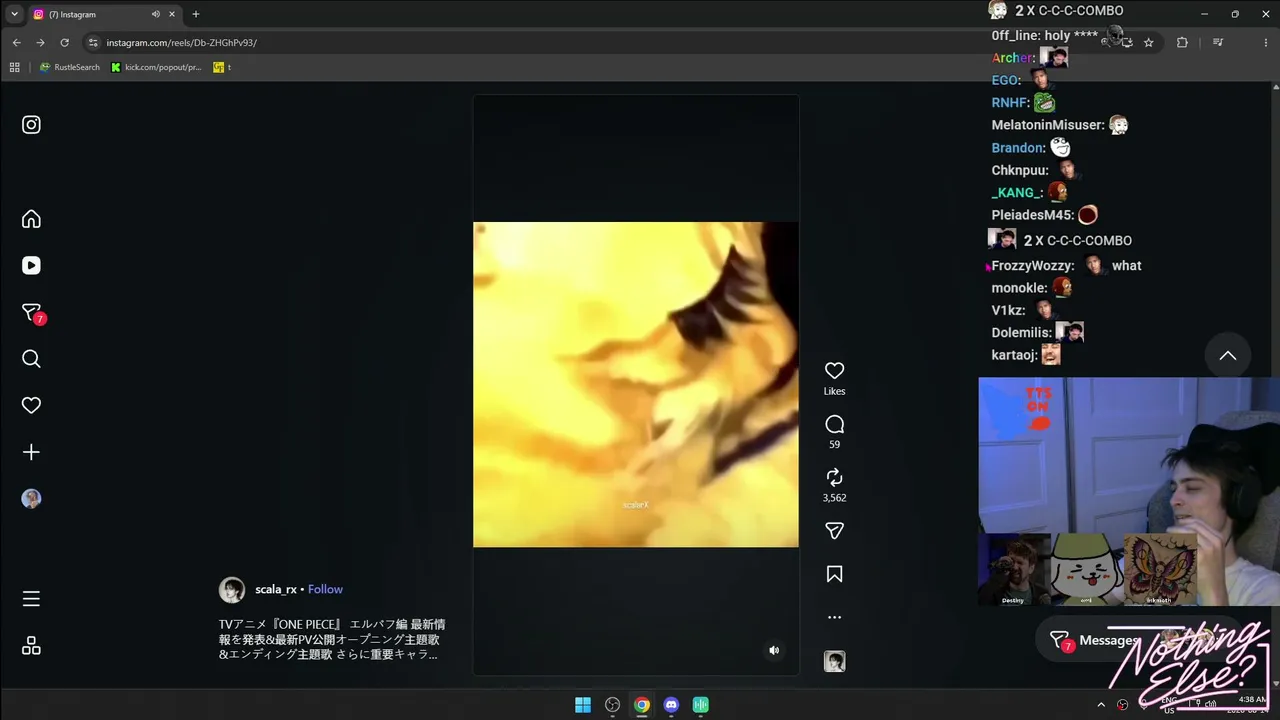
Task: Open the green audio waveform app in the taskbar
Action: (701, 705)
